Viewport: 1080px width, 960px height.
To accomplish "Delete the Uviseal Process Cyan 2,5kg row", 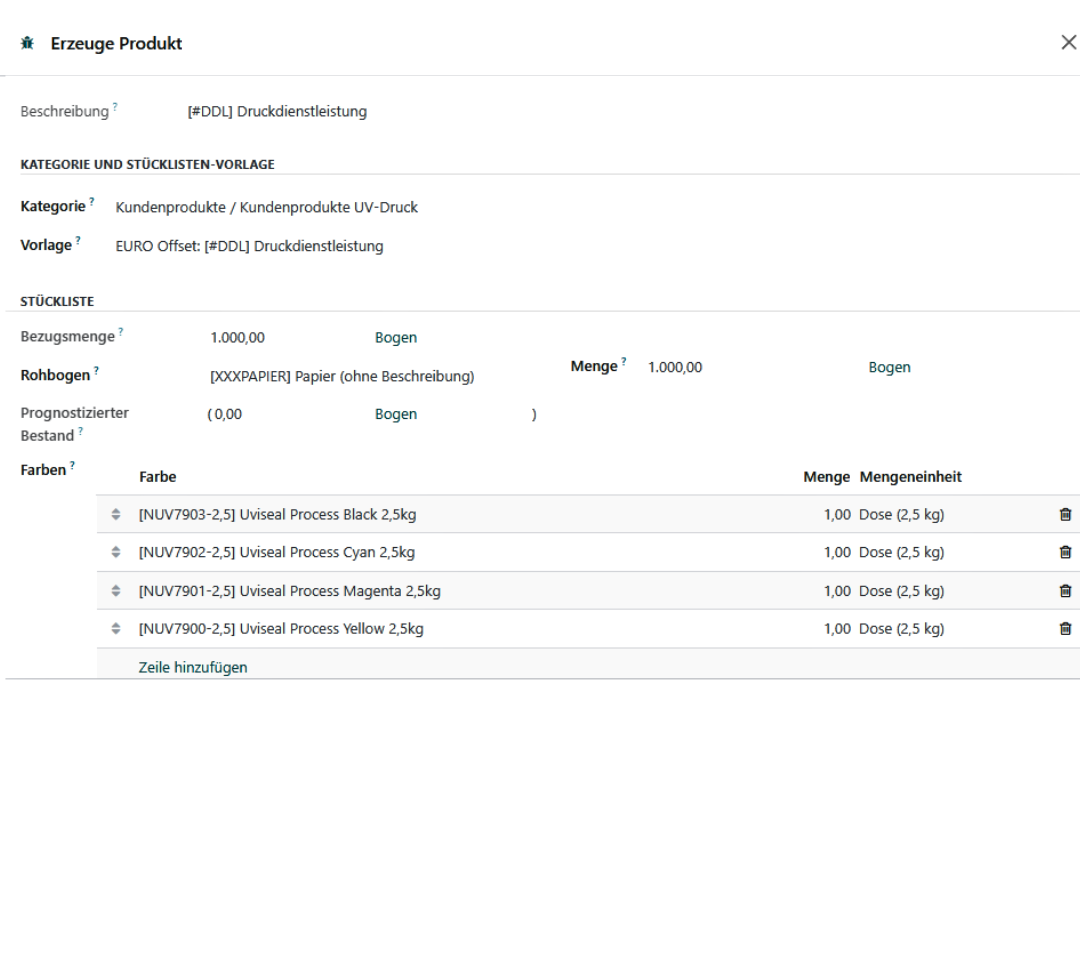I will [1065, 552].
